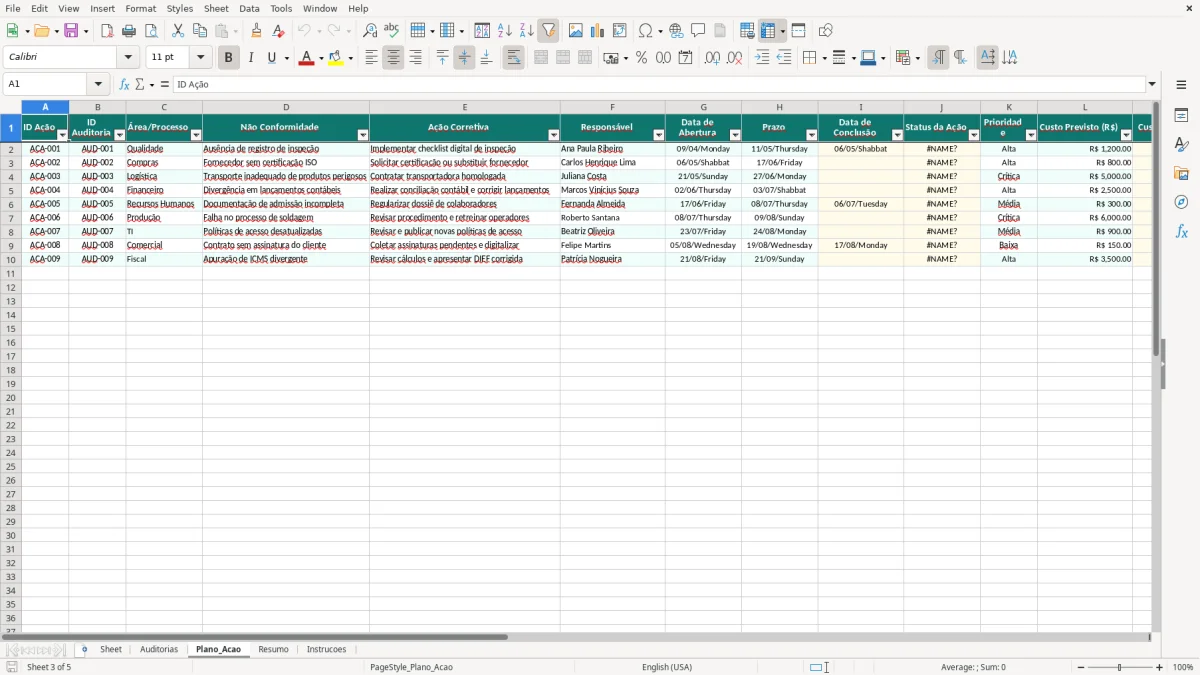1200x675 pixels.
Task: Format as percent
Action: click(x=642, y=58)
